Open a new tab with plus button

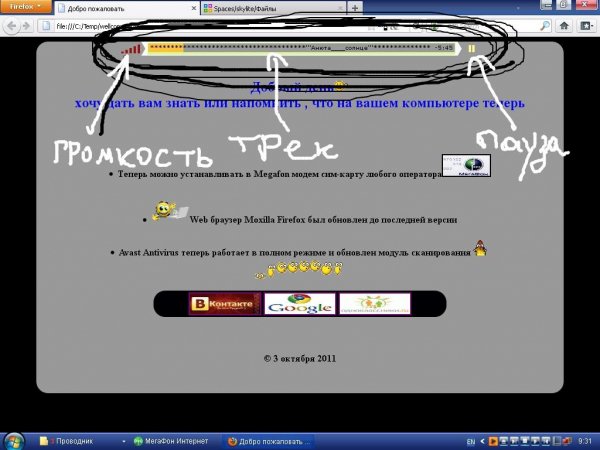pos(355,8)
